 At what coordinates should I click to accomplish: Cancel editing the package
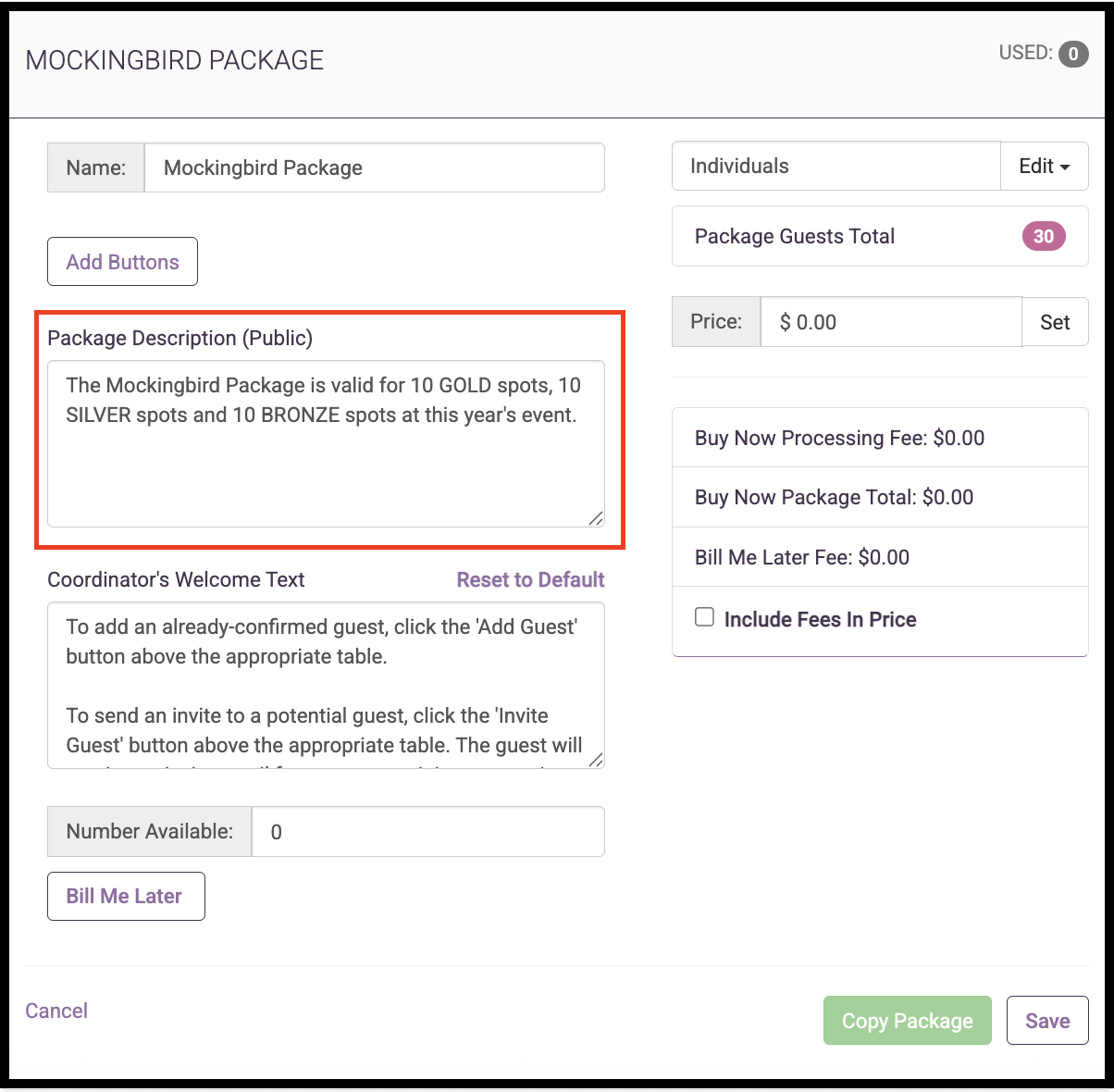click(x=56, y=1011)
